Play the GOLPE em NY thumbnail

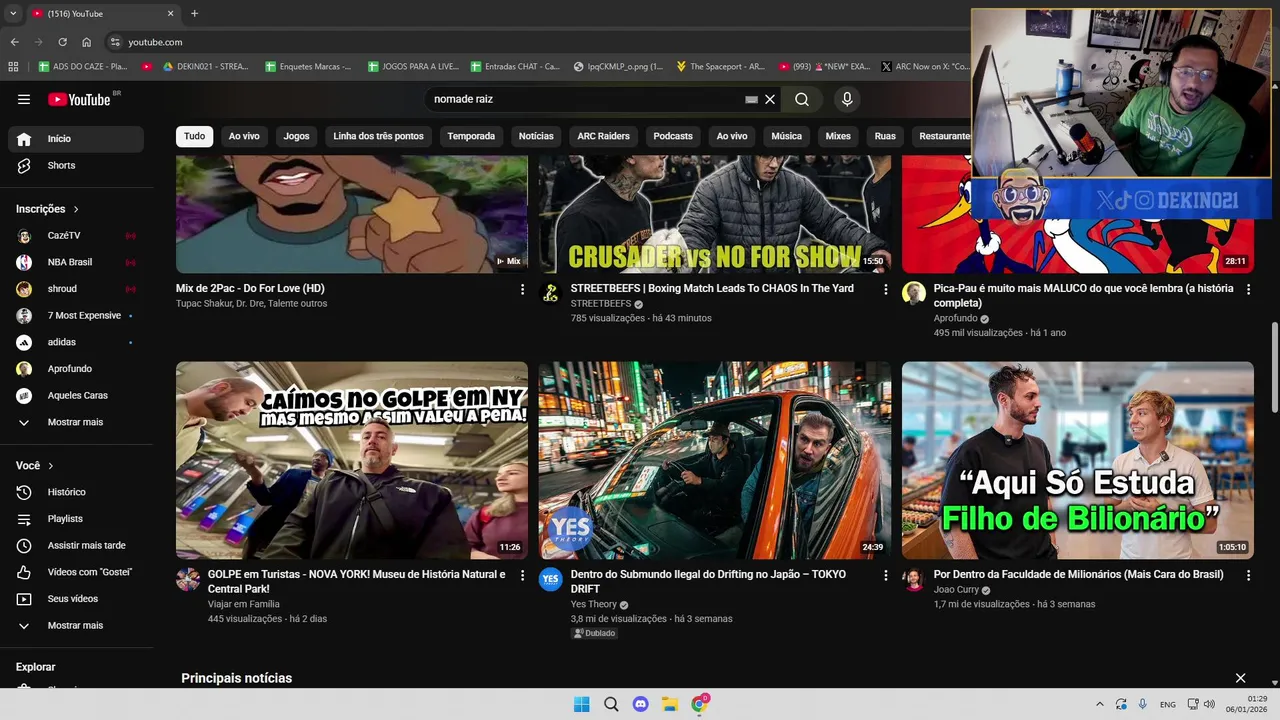coord(352,460)
